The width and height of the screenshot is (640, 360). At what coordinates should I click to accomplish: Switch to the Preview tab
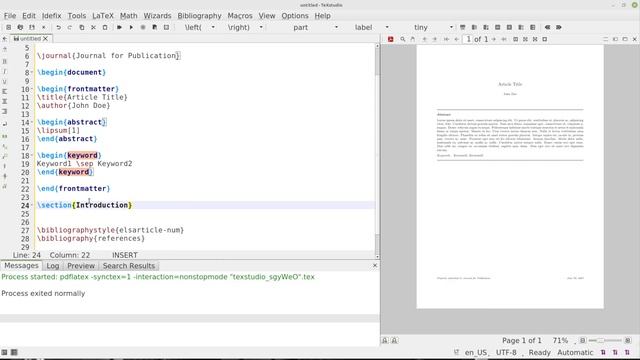tap(81, 266)
